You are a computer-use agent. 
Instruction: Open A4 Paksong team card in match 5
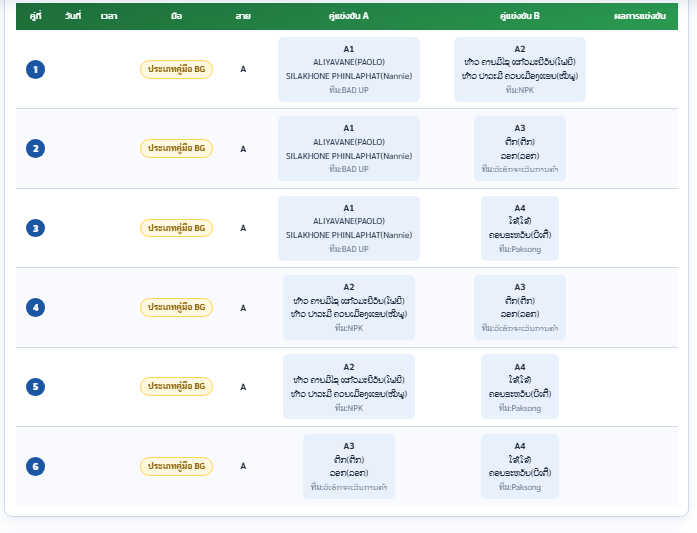pyautogui.click(x=520, y=387)
